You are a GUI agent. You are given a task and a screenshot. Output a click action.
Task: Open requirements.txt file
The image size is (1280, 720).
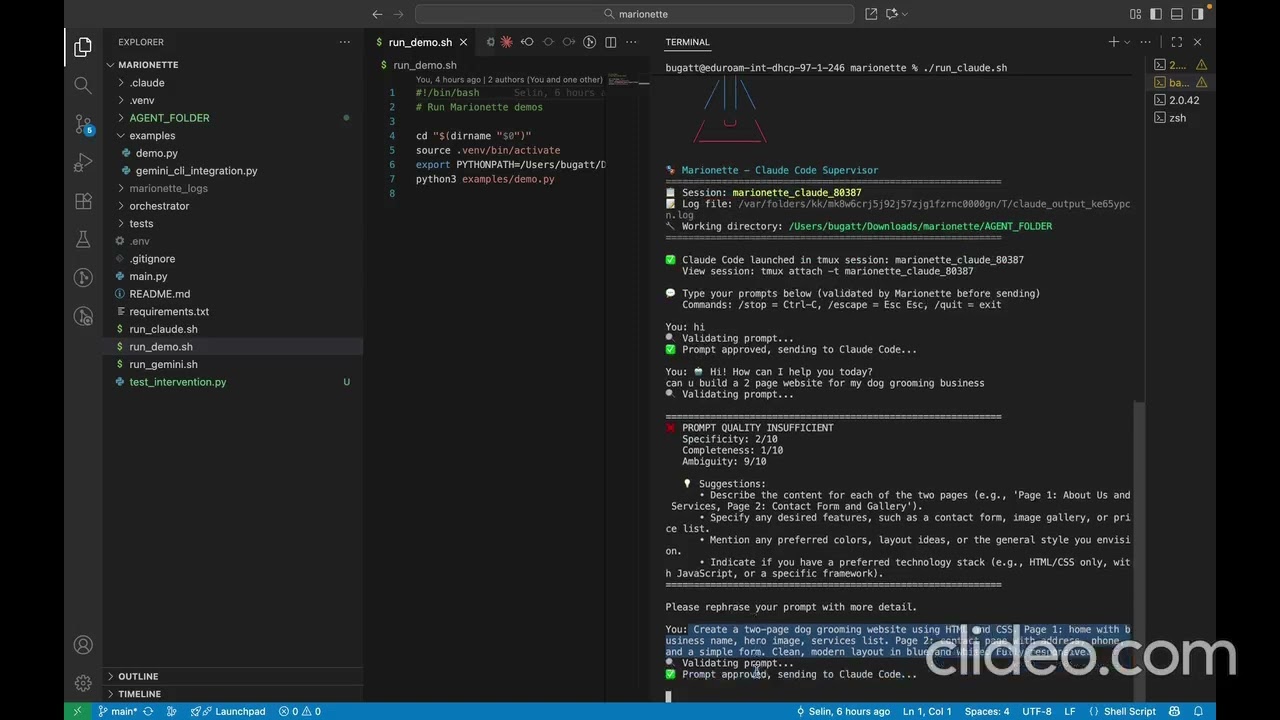(x=233, y=312)
